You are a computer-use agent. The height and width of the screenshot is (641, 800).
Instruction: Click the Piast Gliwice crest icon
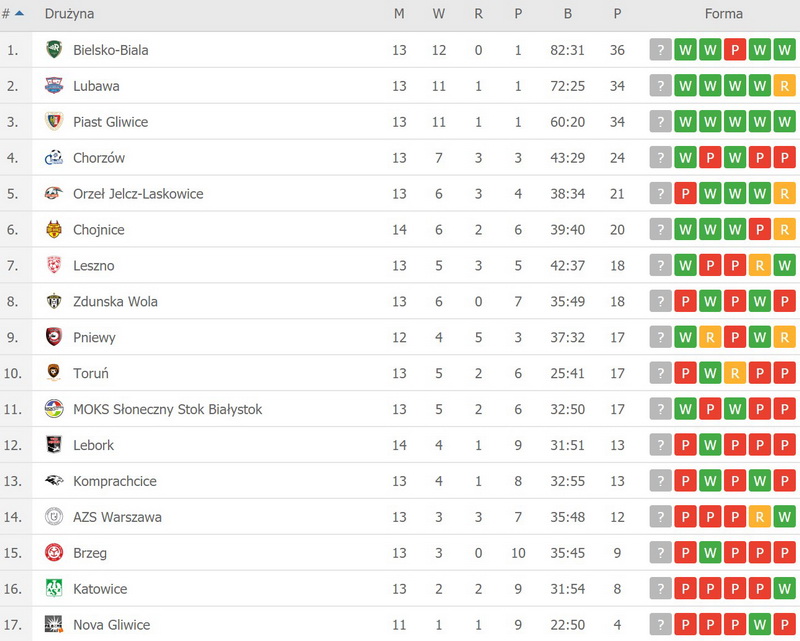[54, 122]
